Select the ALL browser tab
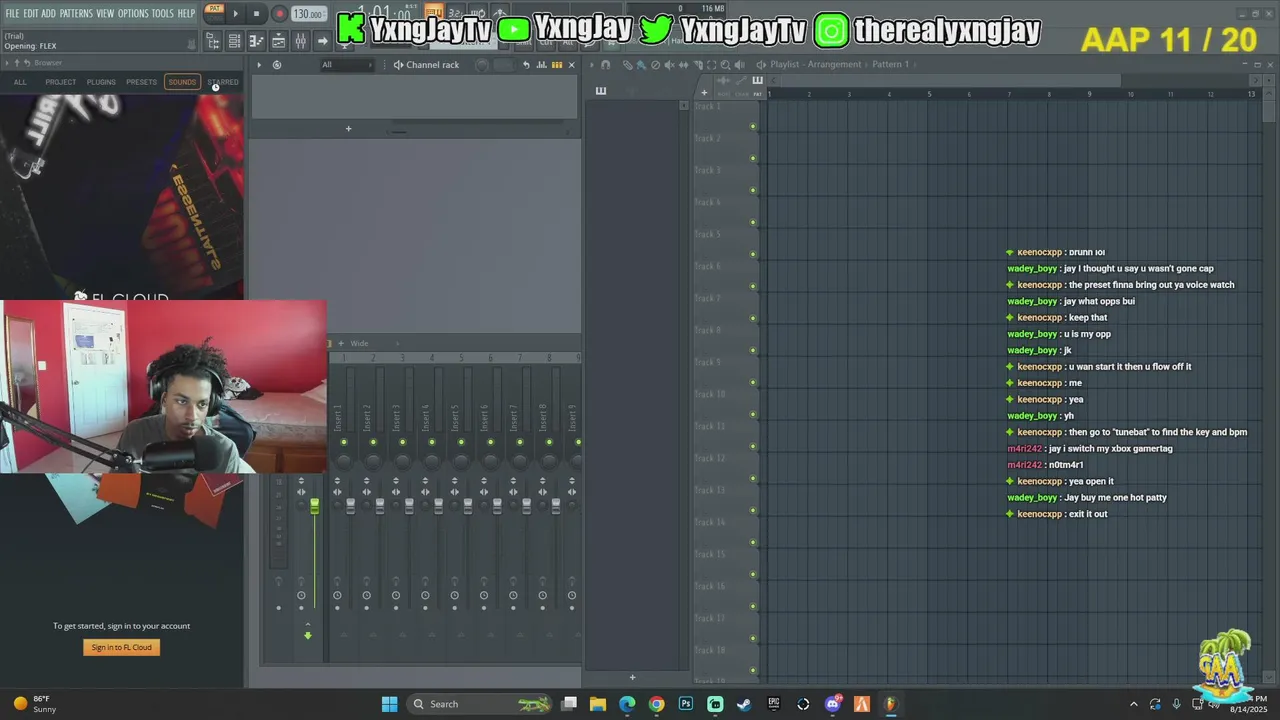The height and width of the screenshot is (720, 1280). (x=20, y=82)
